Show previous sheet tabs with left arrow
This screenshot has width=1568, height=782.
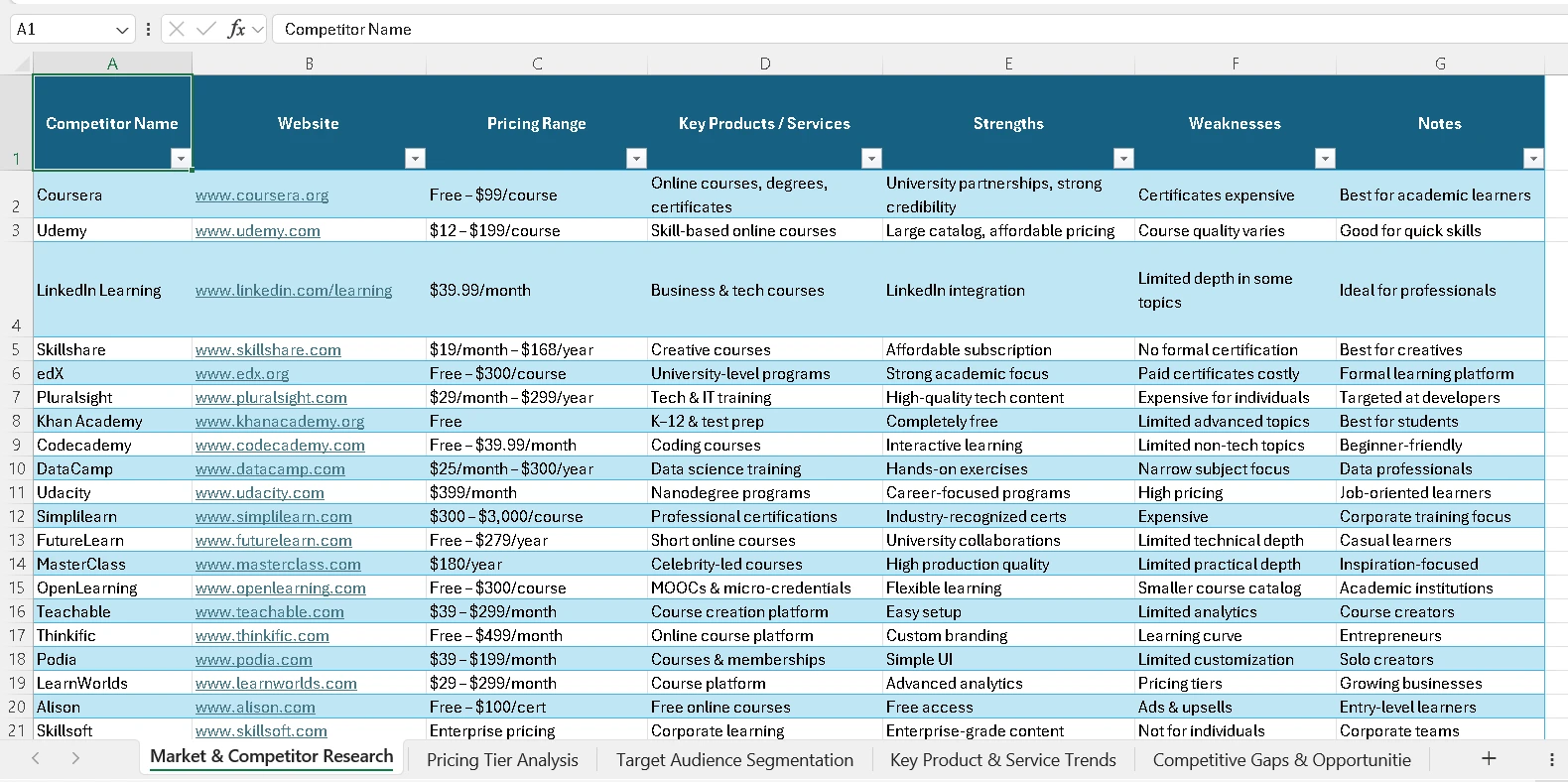tap(36, 758)
